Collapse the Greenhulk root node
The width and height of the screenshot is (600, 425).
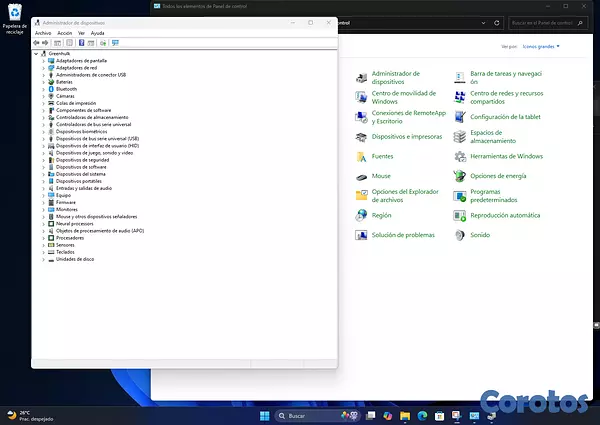click(36, 54)
